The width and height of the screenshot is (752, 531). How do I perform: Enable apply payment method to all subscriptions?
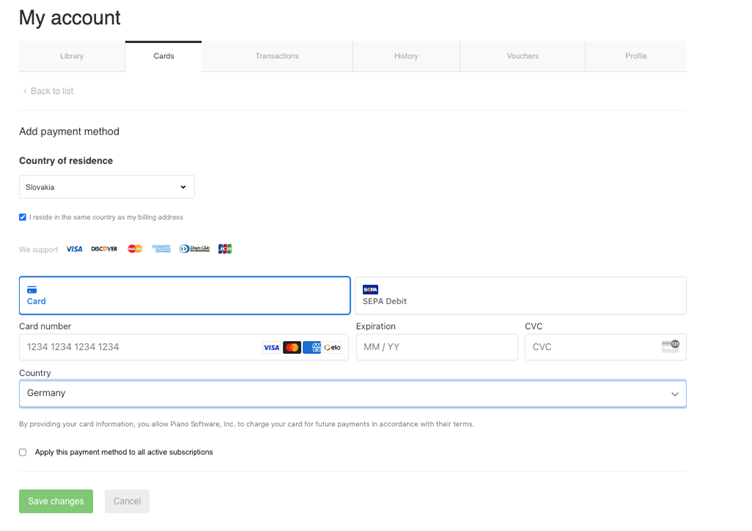pyautogui.click(x=23, y=452)
